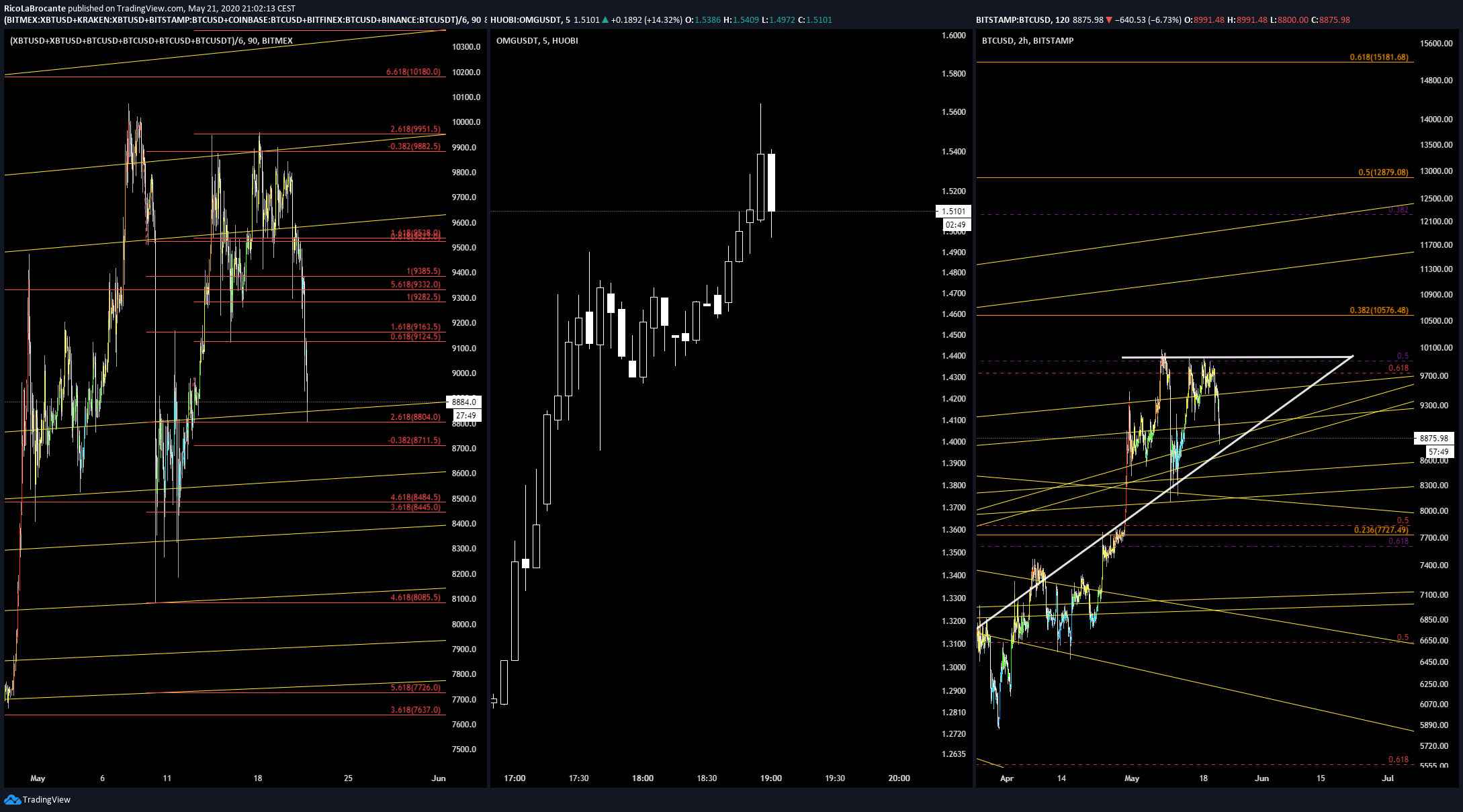Select the 0.5(12879.08) Fibonacci label
1463x812 pixels.
pos(1383,173)
